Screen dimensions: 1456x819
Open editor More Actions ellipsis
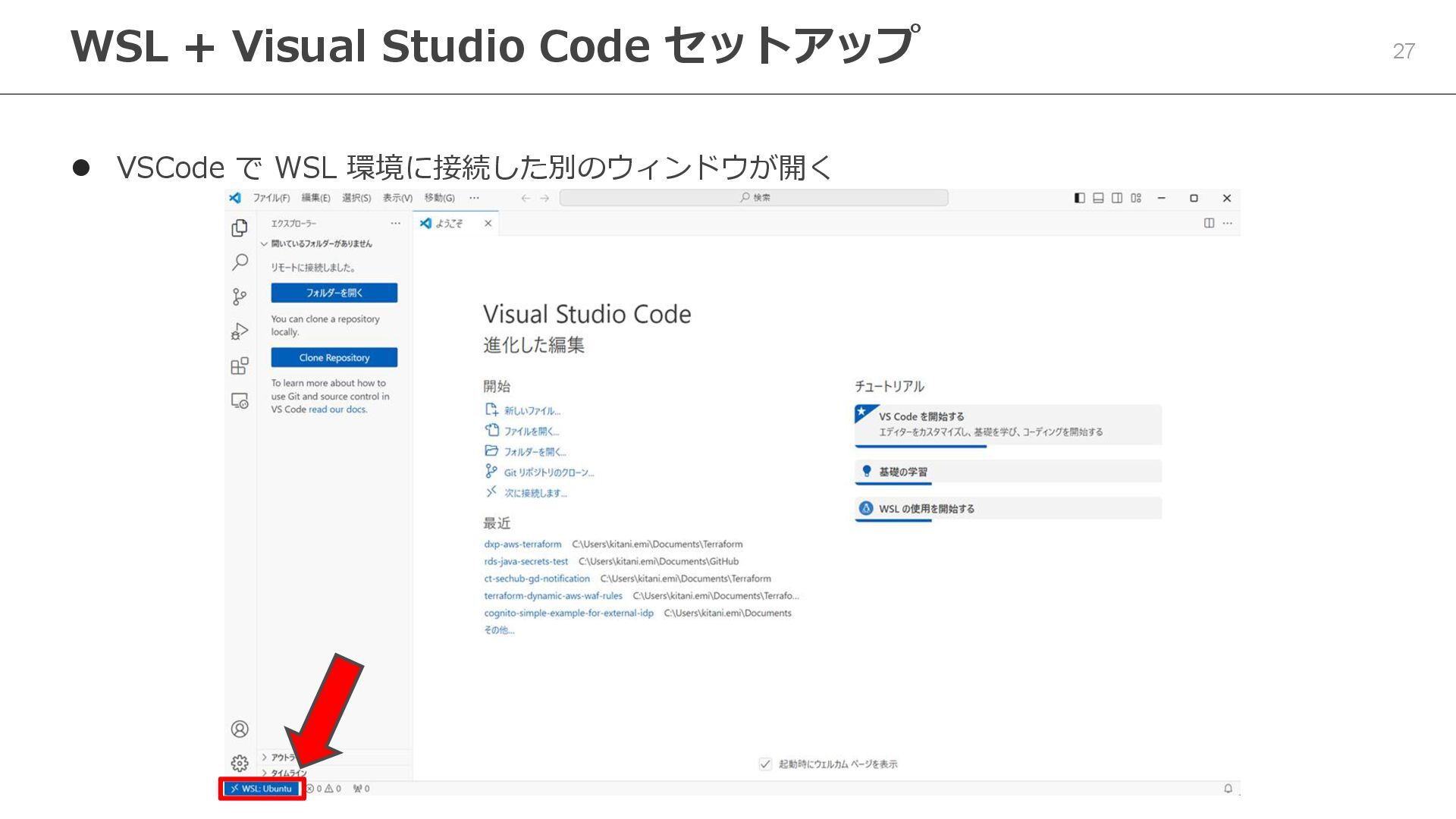point(1228,223)
